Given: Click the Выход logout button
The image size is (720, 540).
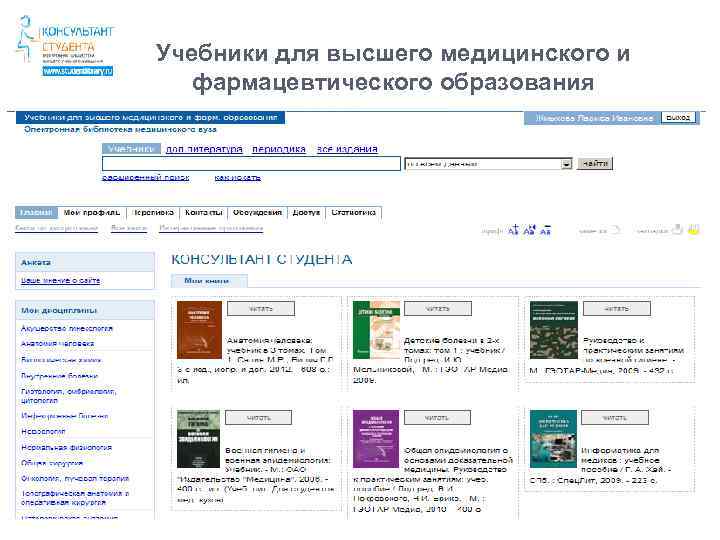Looking at the screenshot, I should coord(678,118).
